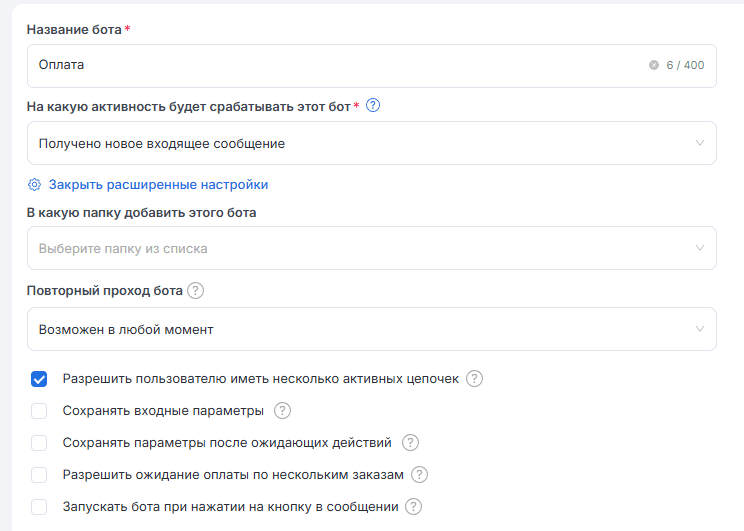This screenshot has width=744, height=531.
Task: Enable Разрешить ожидание оплаты по нескольким заказам
Action: click(x=39, y=475)
